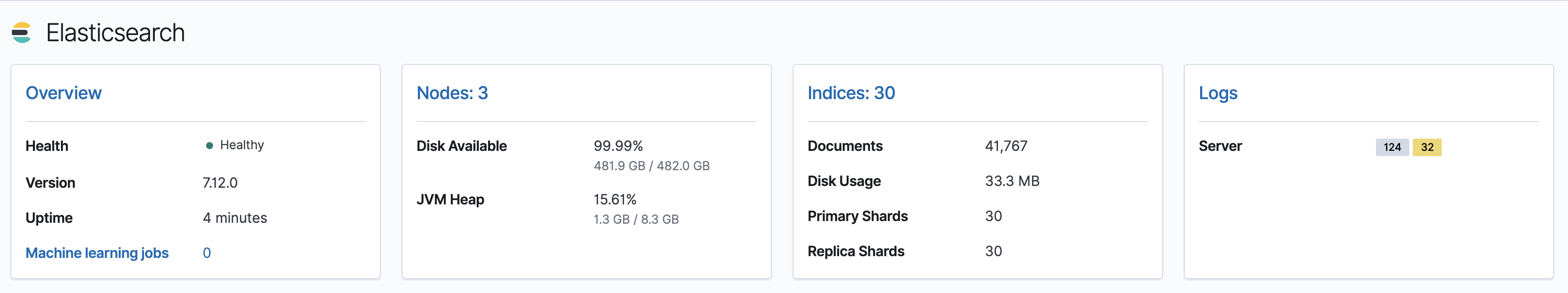Click the 99.99% disk available value
The image size is (1568, 293).
tap(618, 146)
